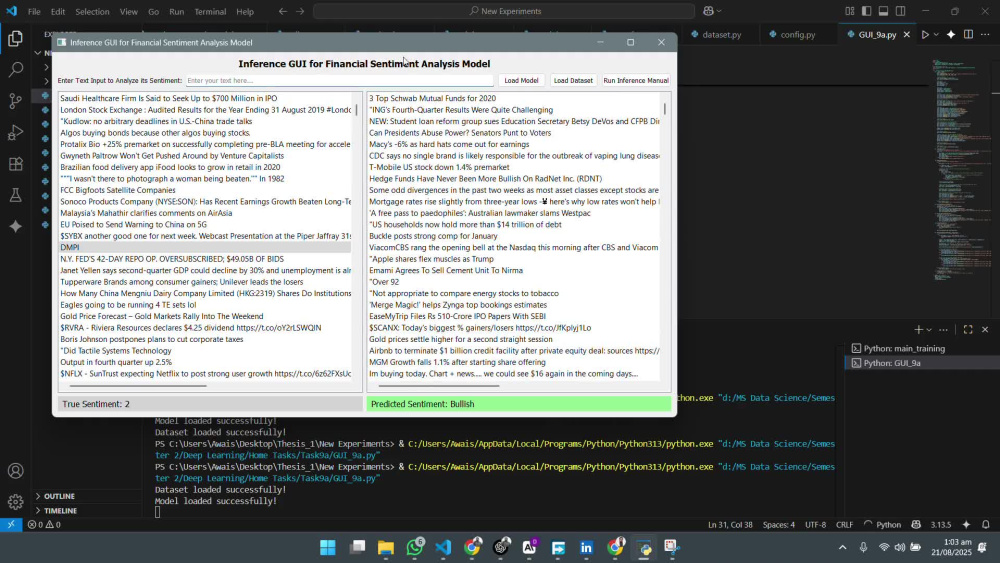Open Customize Layout icon in title bar
This screenshot has height=563, width=1000.
849,11
